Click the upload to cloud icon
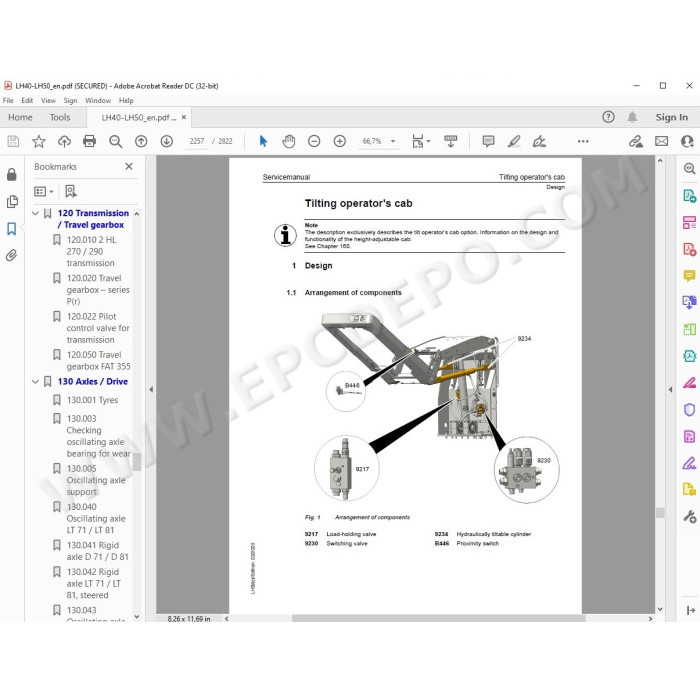The width and height of the screenshot is (700, 700). 64,142
